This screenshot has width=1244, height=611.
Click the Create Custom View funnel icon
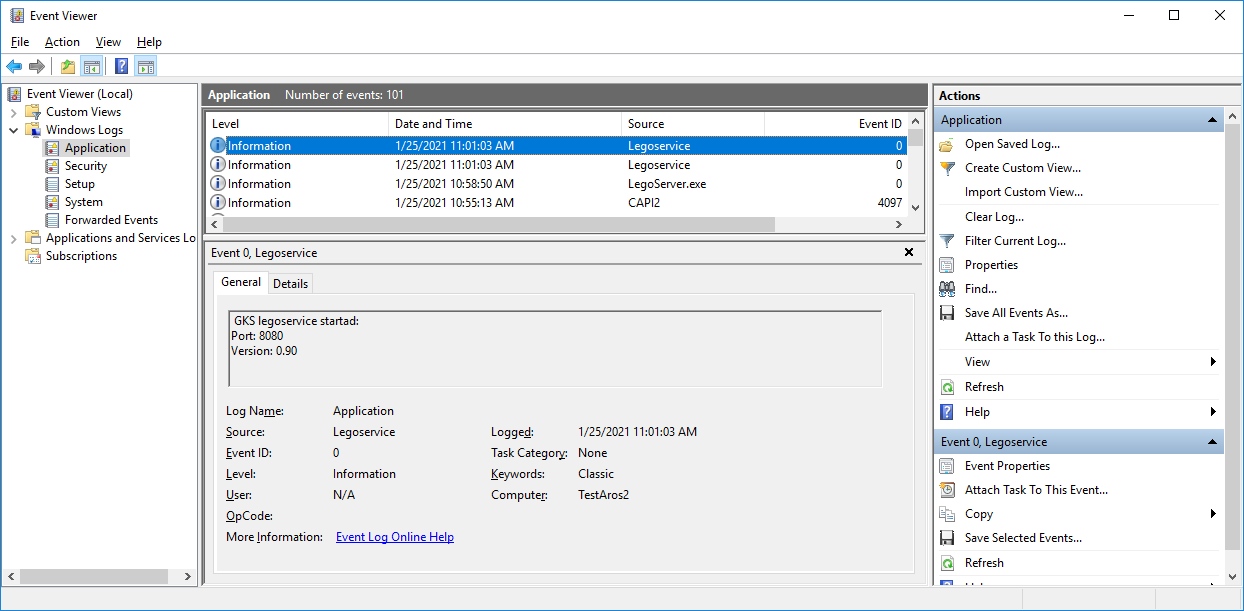click(947, 168)
